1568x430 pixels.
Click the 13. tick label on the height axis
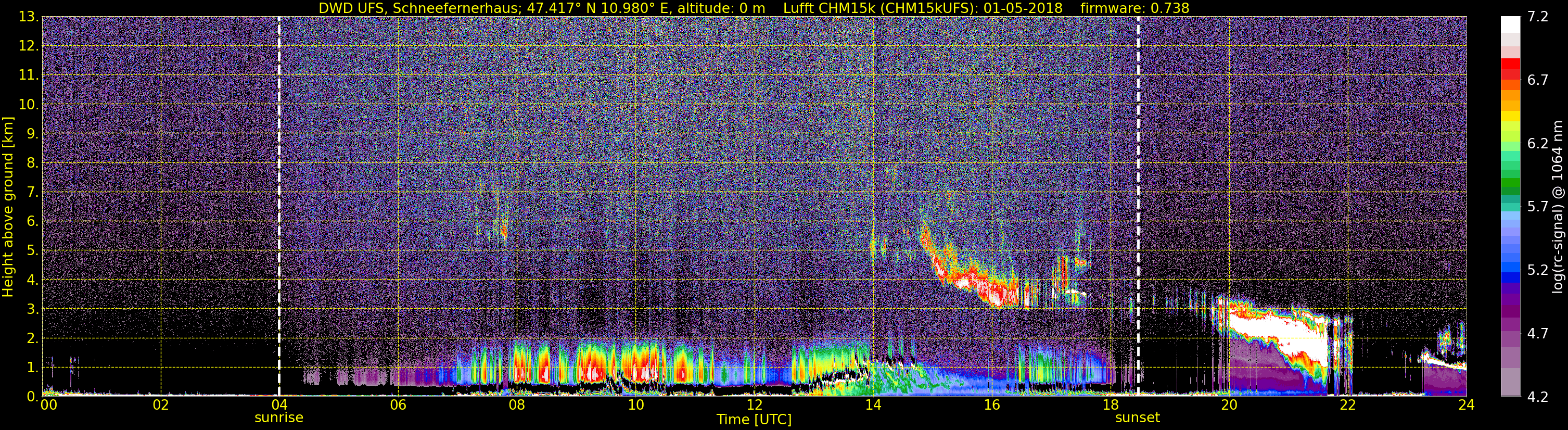coord(29,17)
